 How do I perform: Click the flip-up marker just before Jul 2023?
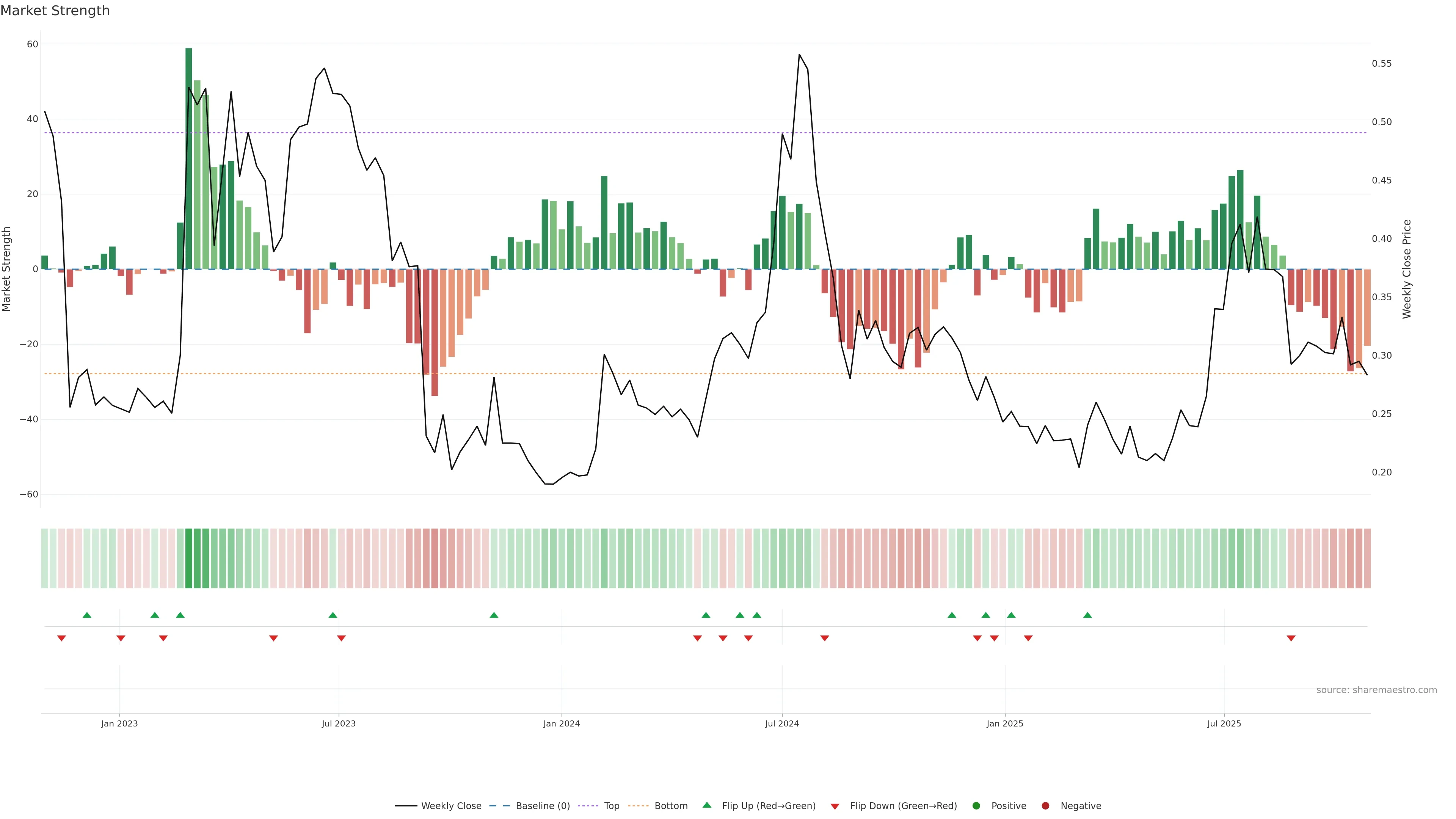pyautogui.click(x=333, y=615)
